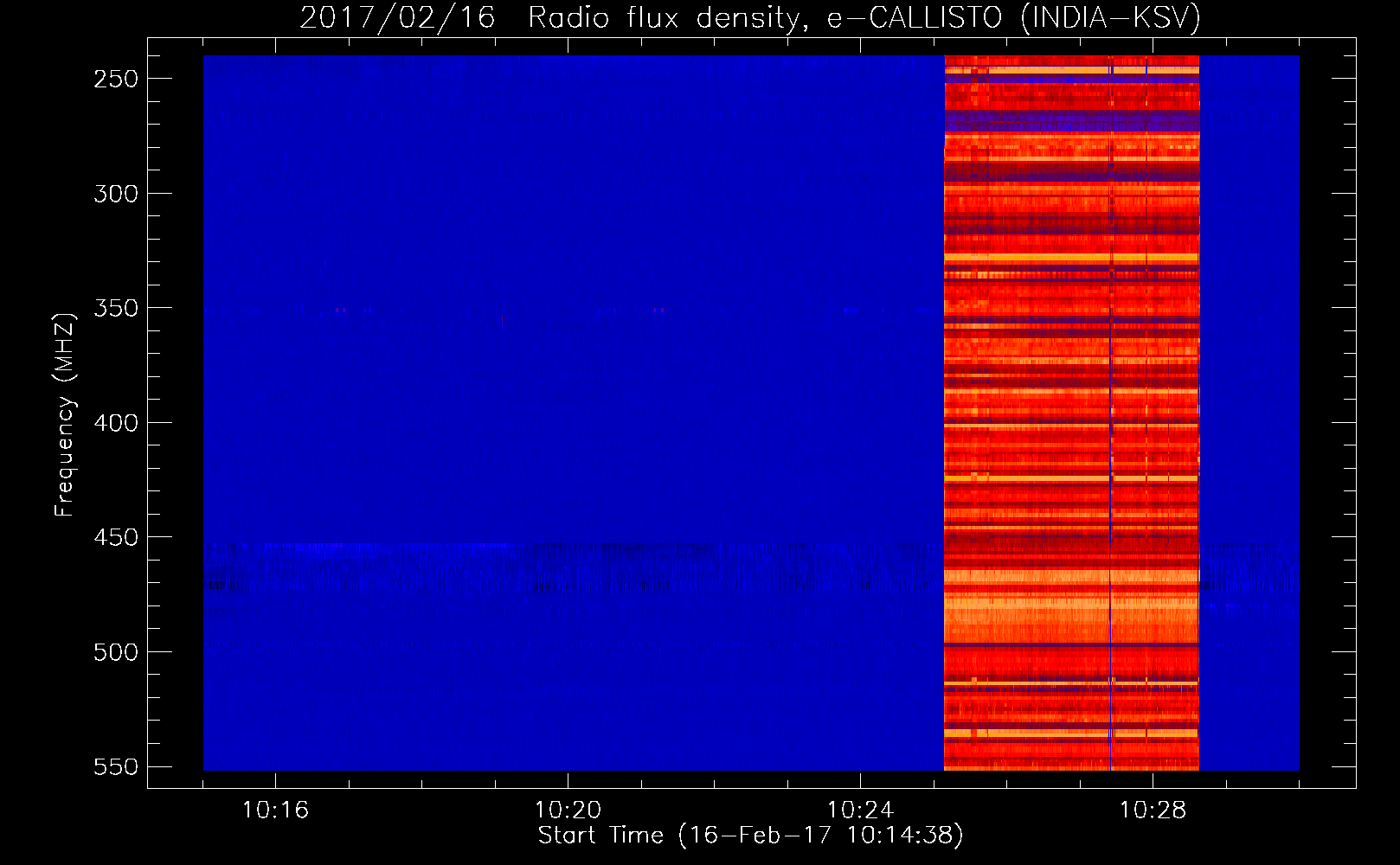This screenshot has height=865, width=1400.
Task: Click the 450 frequency tick label
Action: pos(116,538)
